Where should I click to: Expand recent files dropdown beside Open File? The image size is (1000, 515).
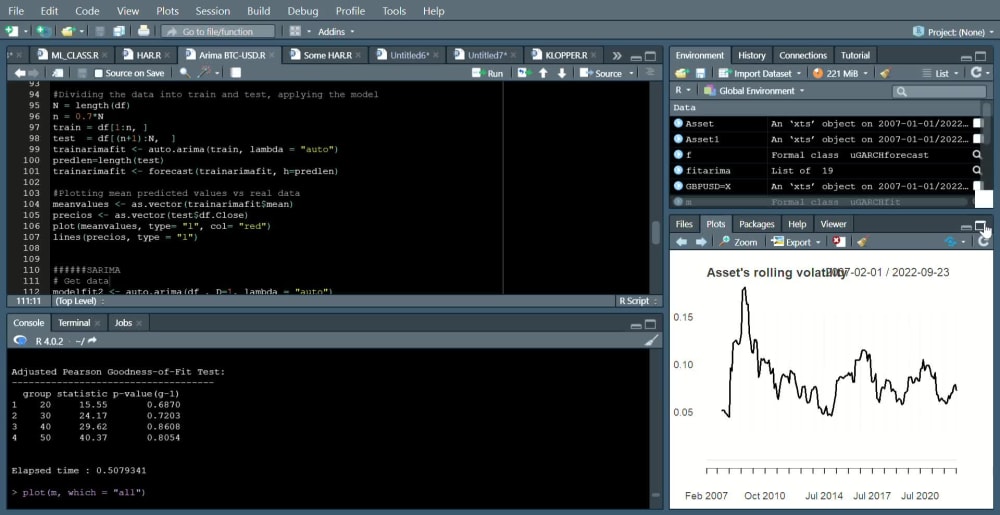pyautogui.click(x=82, y=31)
